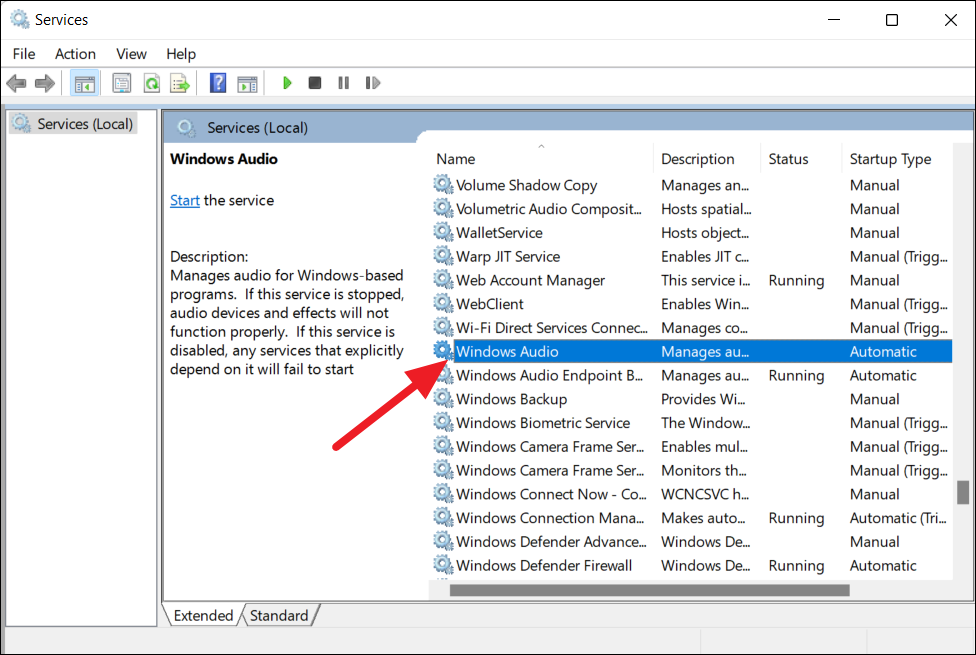Open the View menu
The image size is (976, 655).
point(131,54)
